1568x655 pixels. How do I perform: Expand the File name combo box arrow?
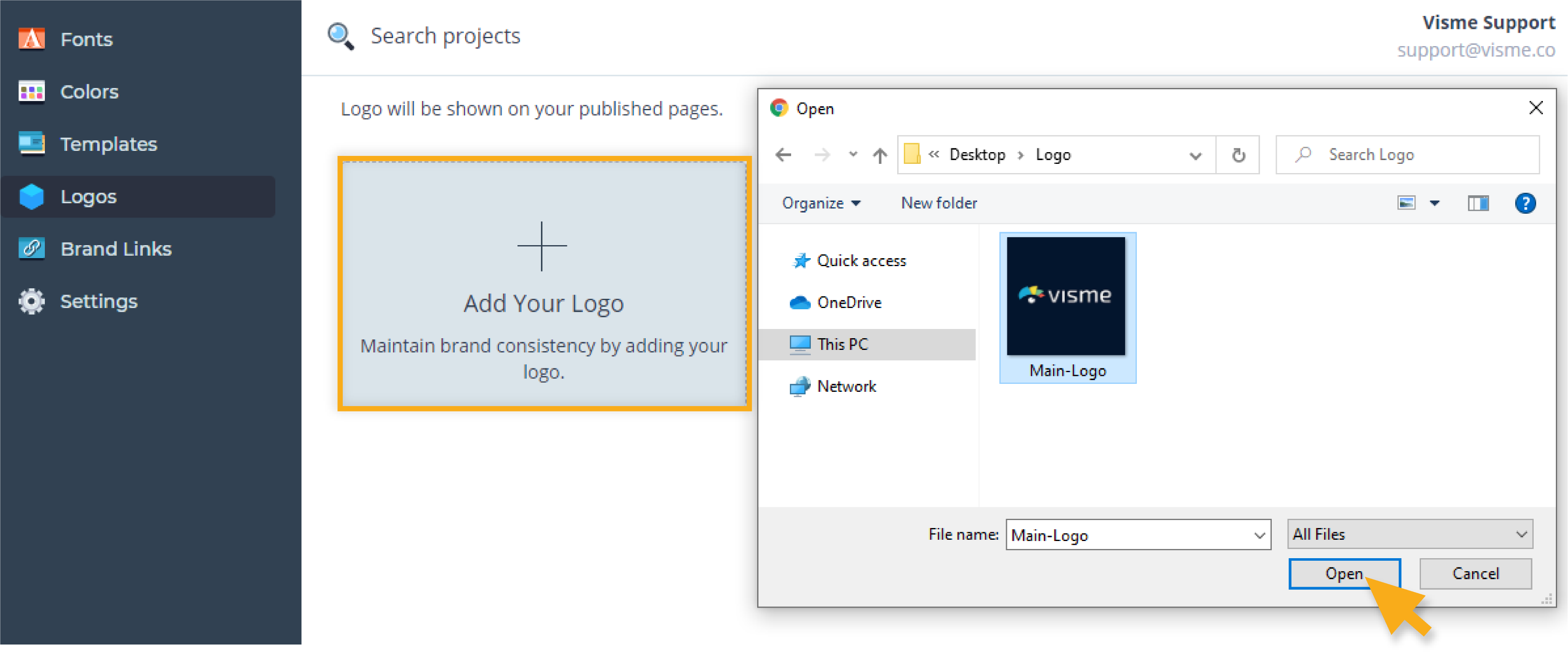[x=1260, y=535]
